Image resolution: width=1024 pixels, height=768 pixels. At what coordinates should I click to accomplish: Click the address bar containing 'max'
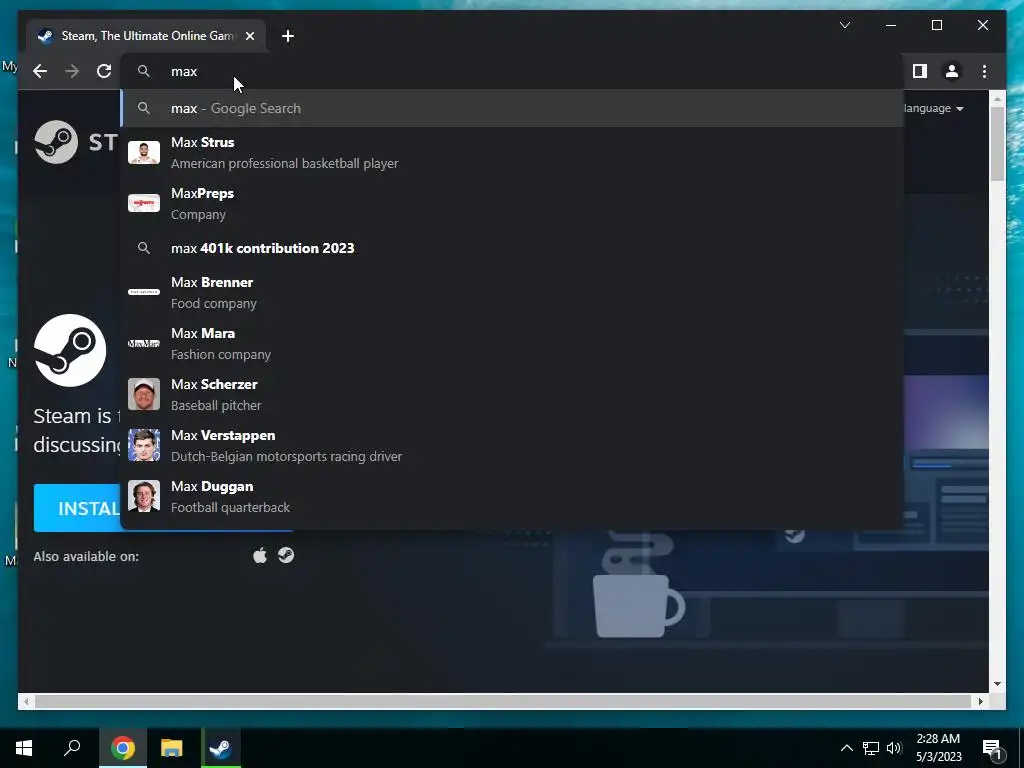pyautogui.click(x=513, y=71)
